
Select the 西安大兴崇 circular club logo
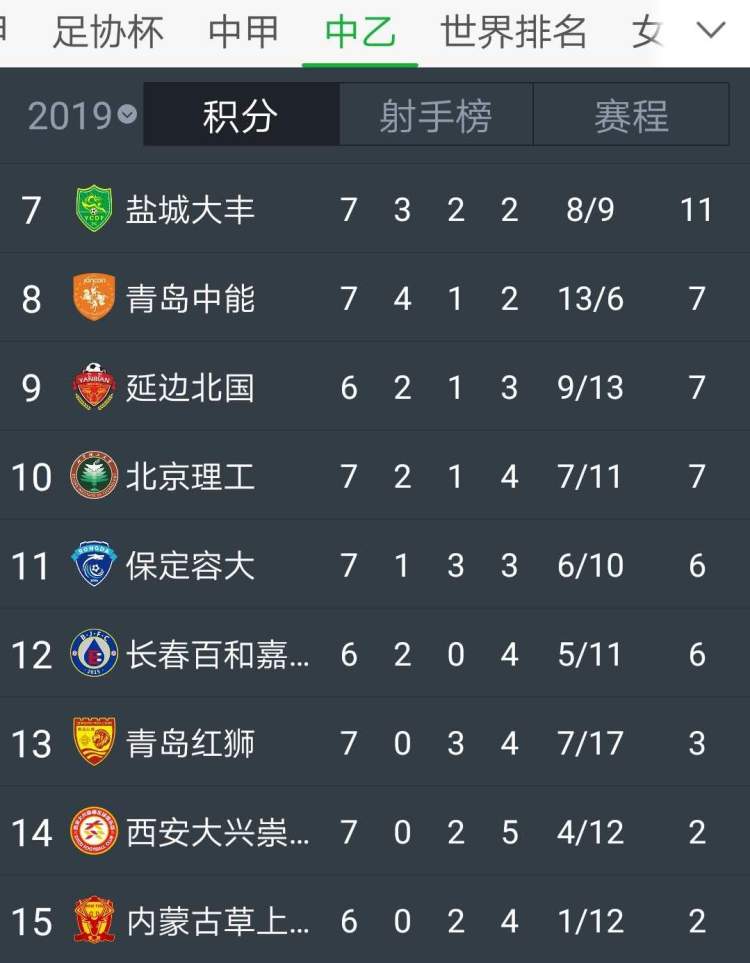[94, 832]
